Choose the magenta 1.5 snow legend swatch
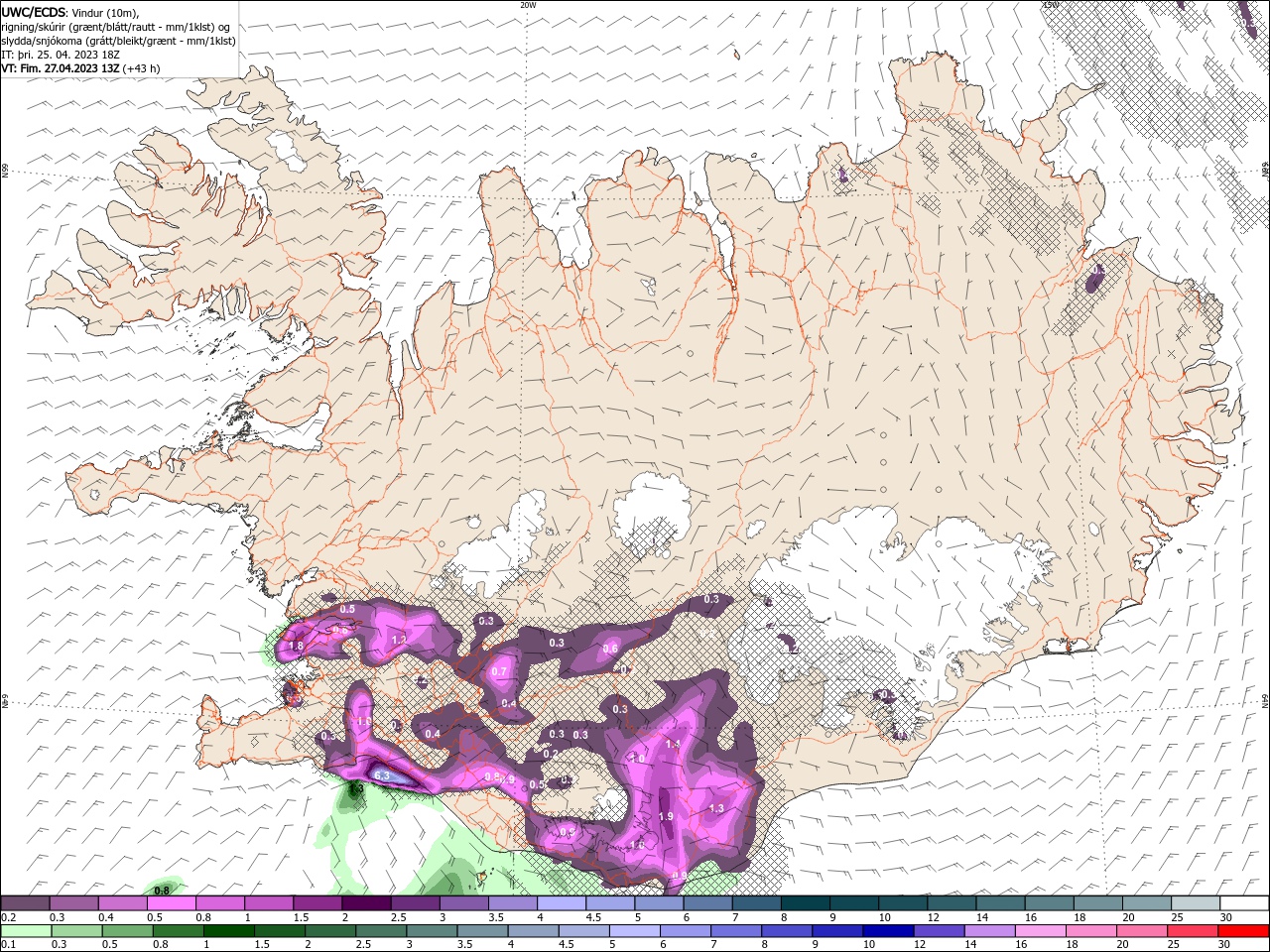This screenshot has width=1270, height=952. (317, 903)
